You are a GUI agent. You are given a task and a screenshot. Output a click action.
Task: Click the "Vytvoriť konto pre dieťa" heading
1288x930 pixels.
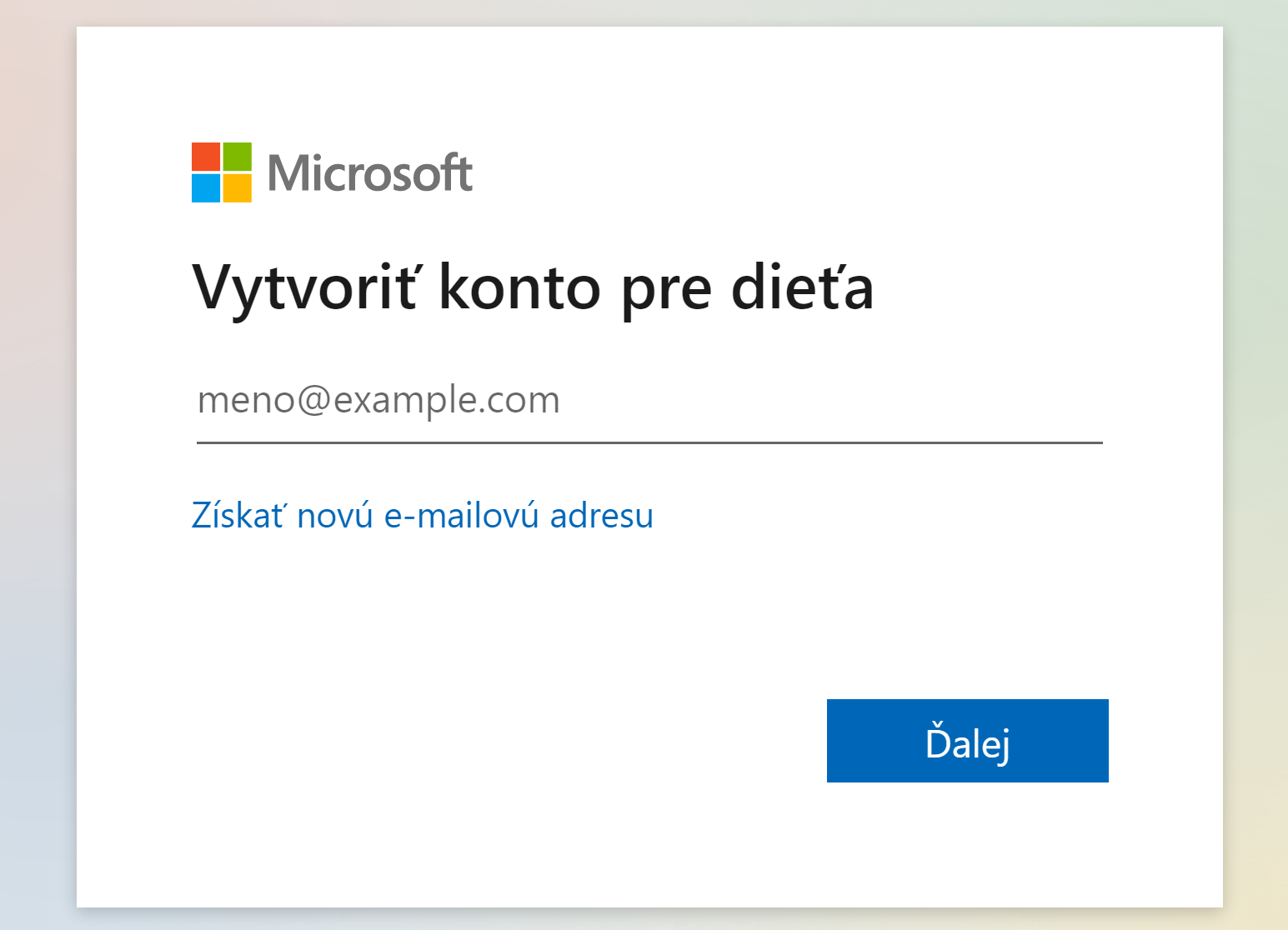pos(533,287)
